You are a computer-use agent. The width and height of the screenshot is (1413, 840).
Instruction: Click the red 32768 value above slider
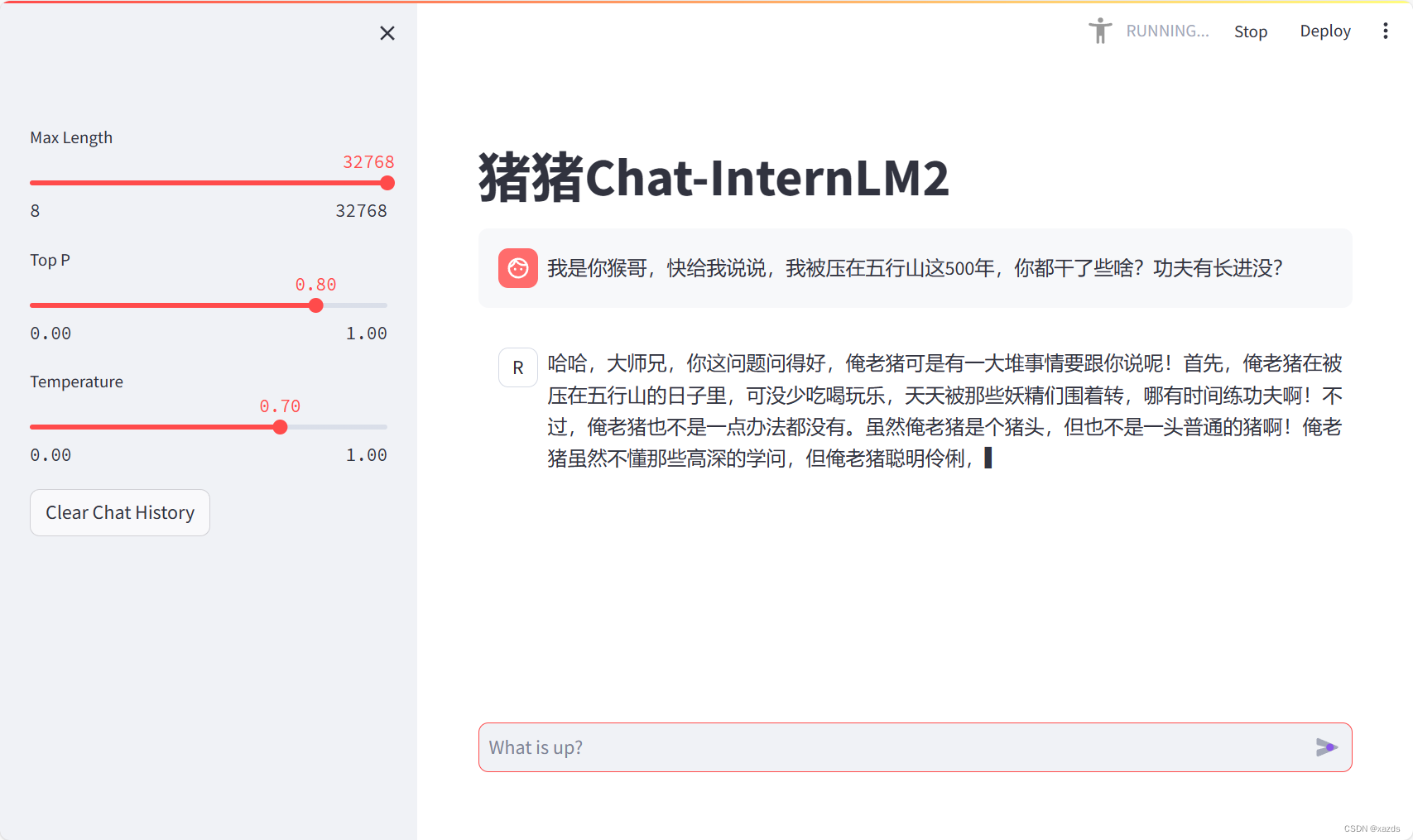tap(368, 162)
